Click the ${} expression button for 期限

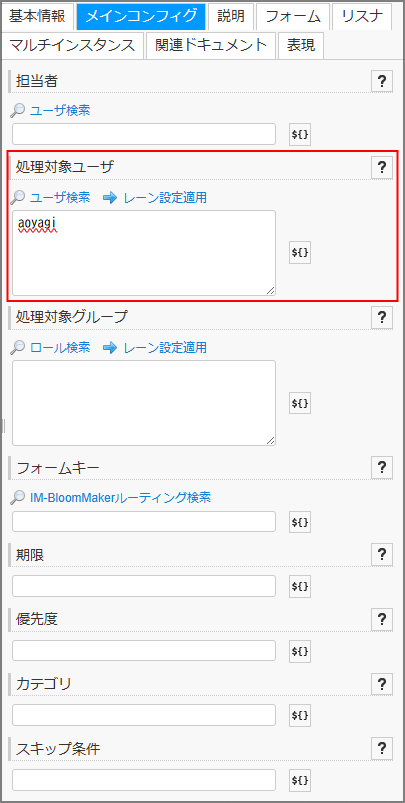pos(300,586)
